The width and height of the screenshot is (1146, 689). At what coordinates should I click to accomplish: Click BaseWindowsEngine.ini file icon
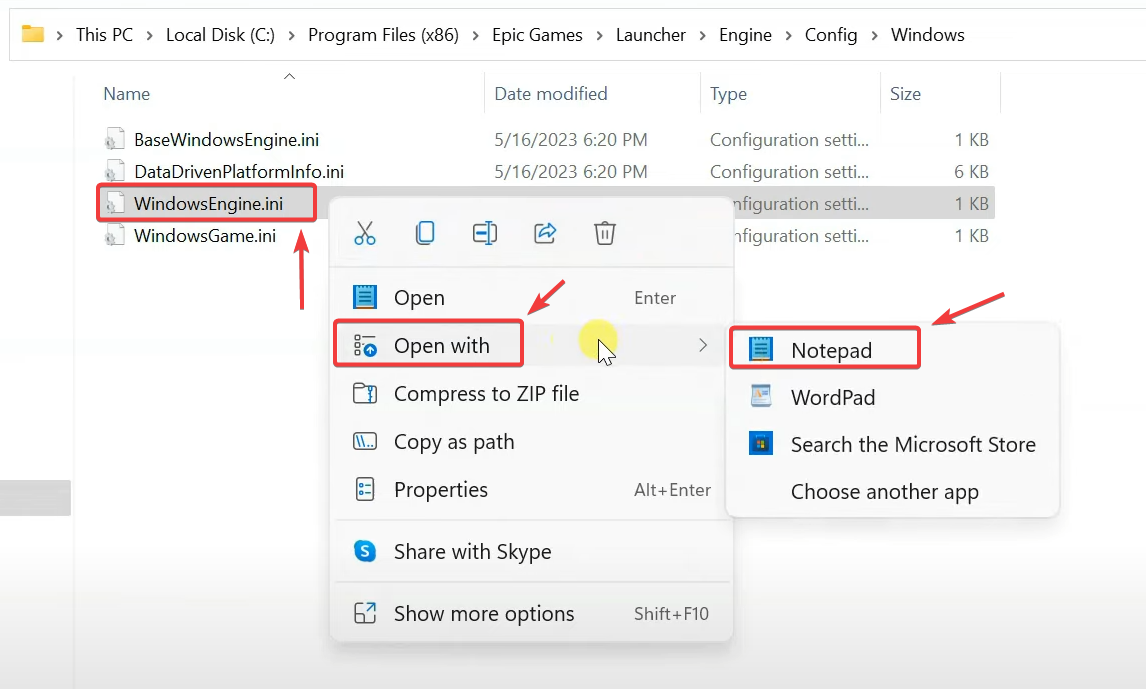(x=113, y=139)
